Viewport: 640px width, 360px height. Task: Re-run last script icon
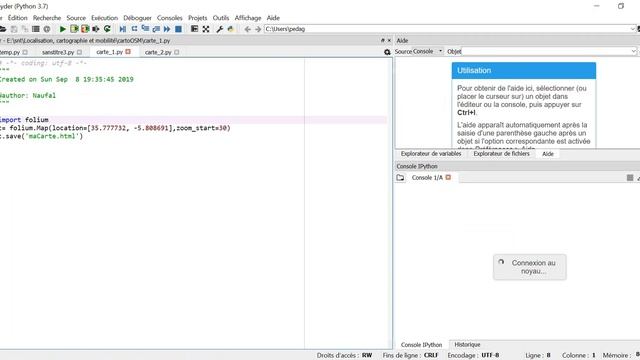click(107, 29)
